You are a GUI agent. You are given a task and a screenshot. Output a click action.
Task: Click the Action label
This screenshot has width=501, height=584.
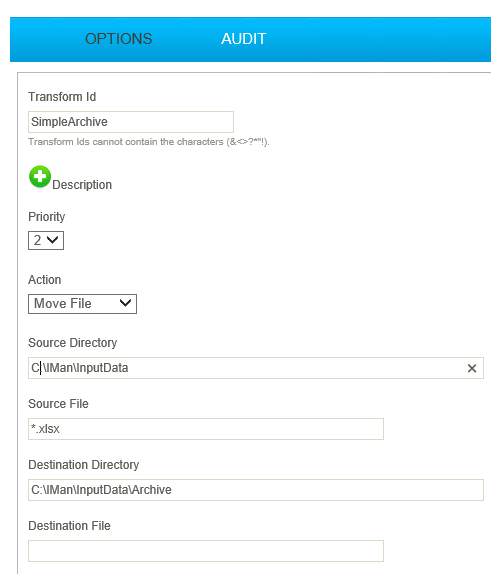pos(45,280)
